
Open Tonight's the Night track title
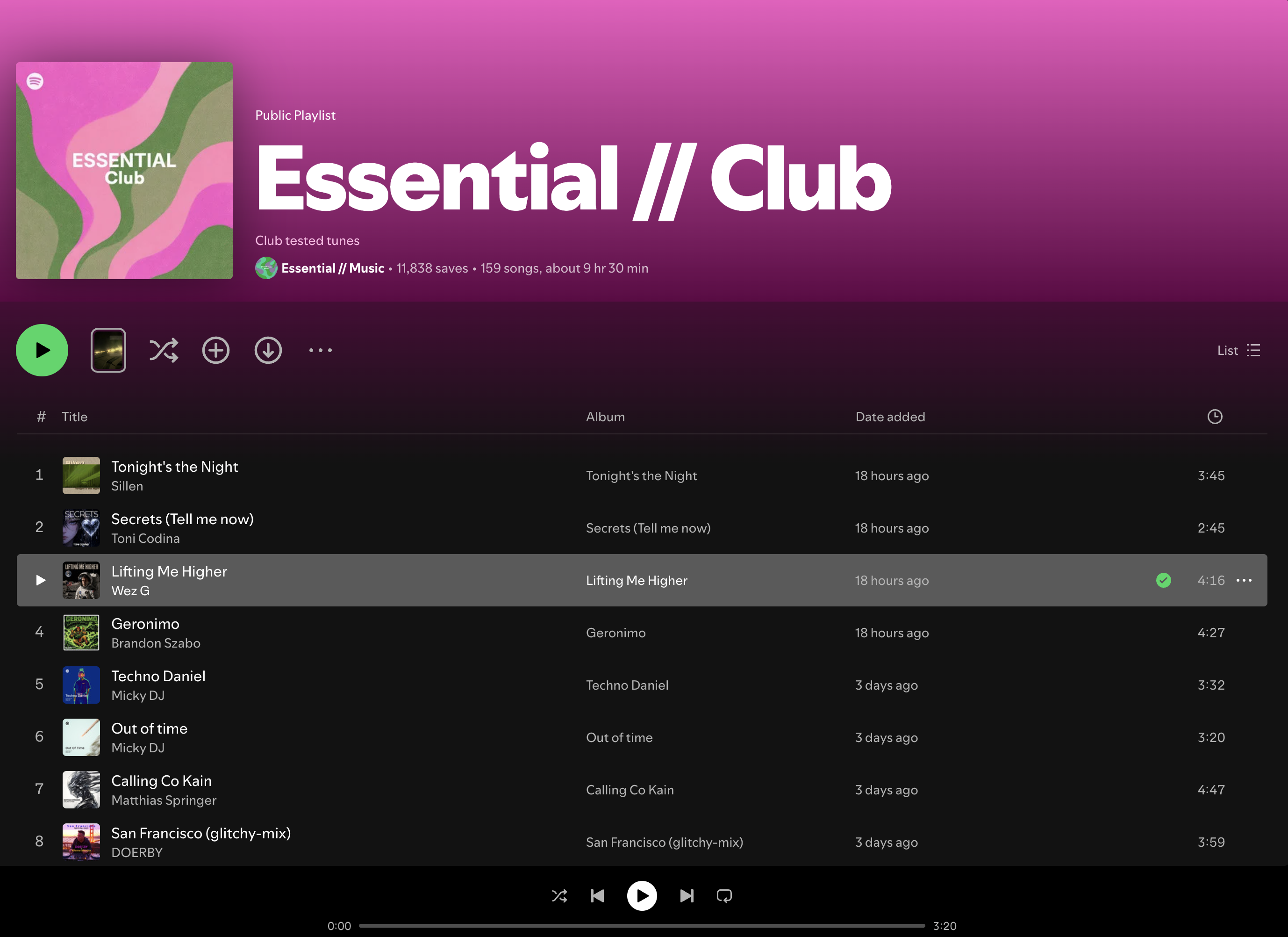click(x=174, y=467)
